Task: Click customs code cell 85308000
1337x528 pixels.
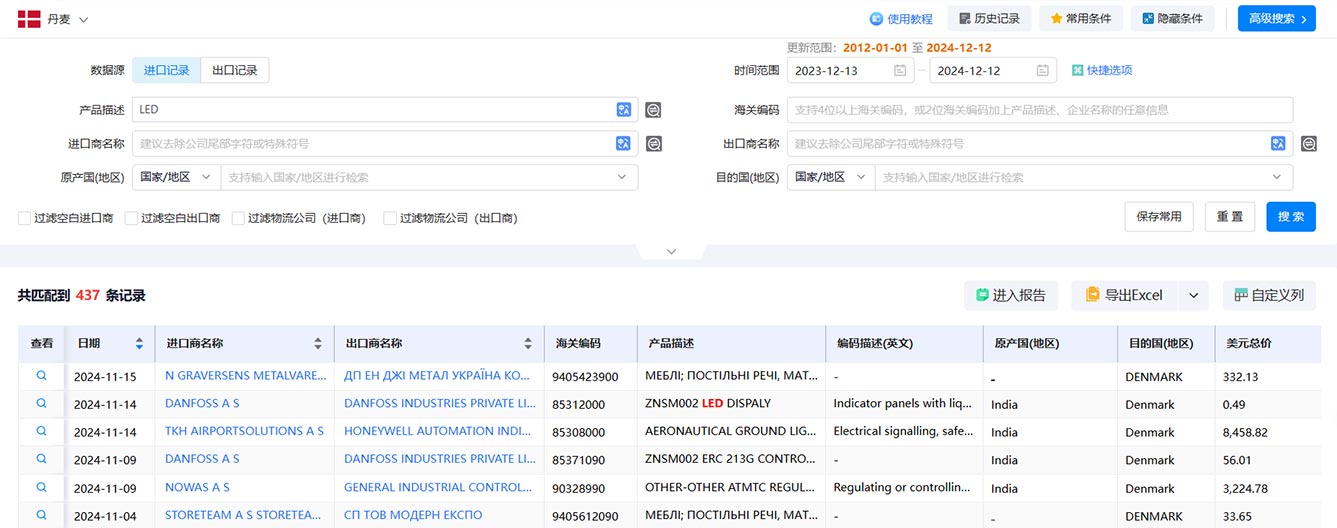Action: (579, 432)
